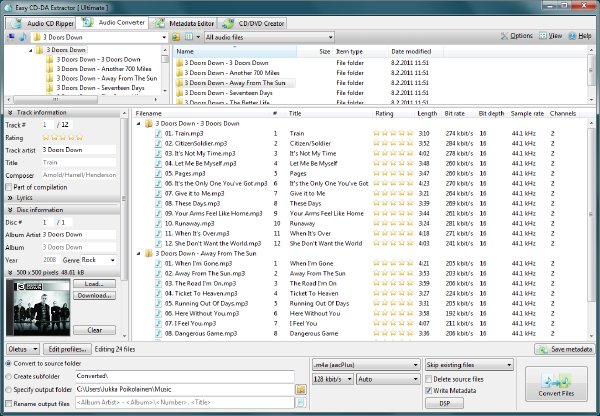
Task: Open the Genre dropdown showing Rock
Action: click(99, 260)
